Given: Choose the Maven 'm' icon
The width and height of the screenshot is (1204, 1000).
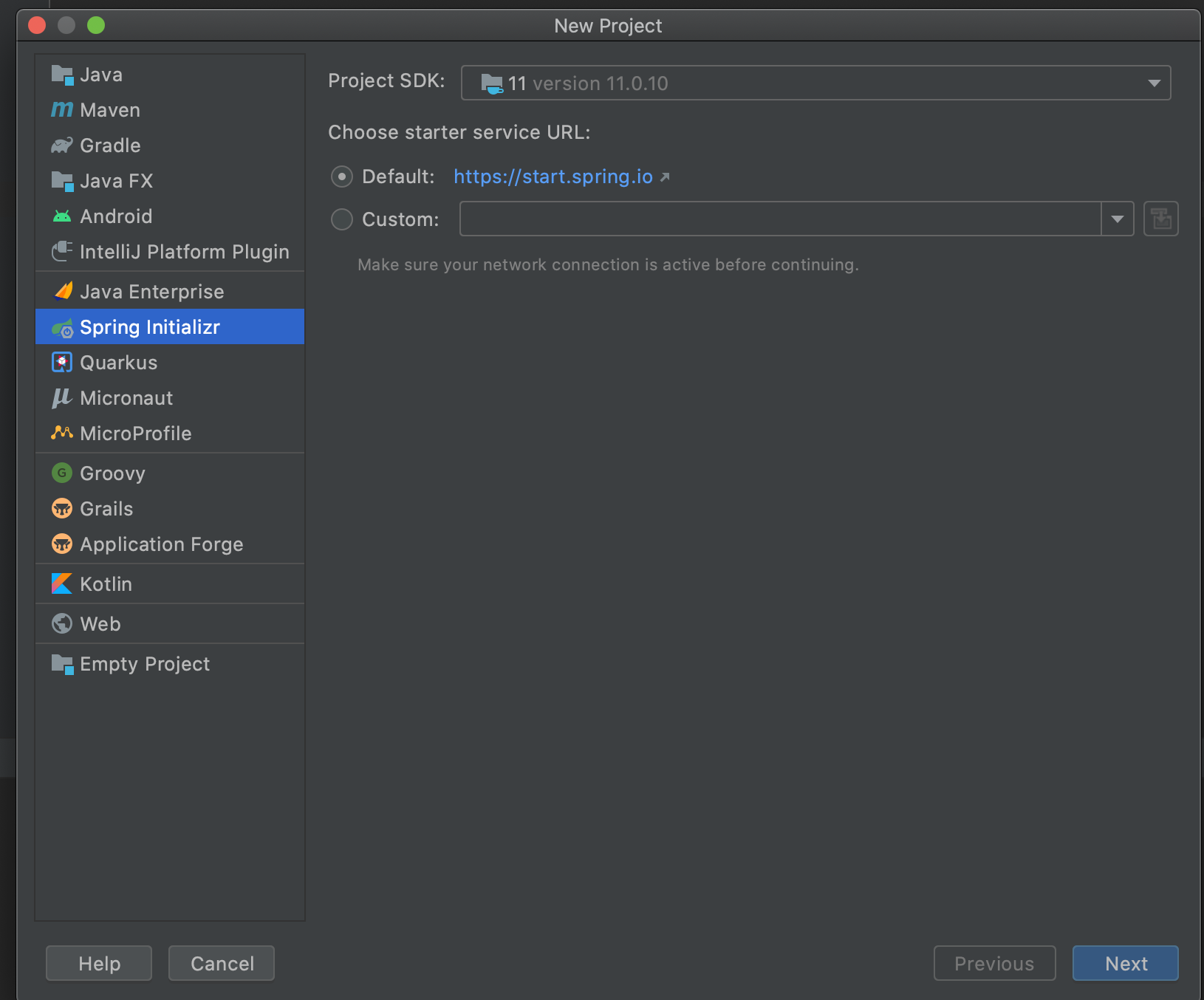Looking at the screenshot, I should [x=62, y=110].
